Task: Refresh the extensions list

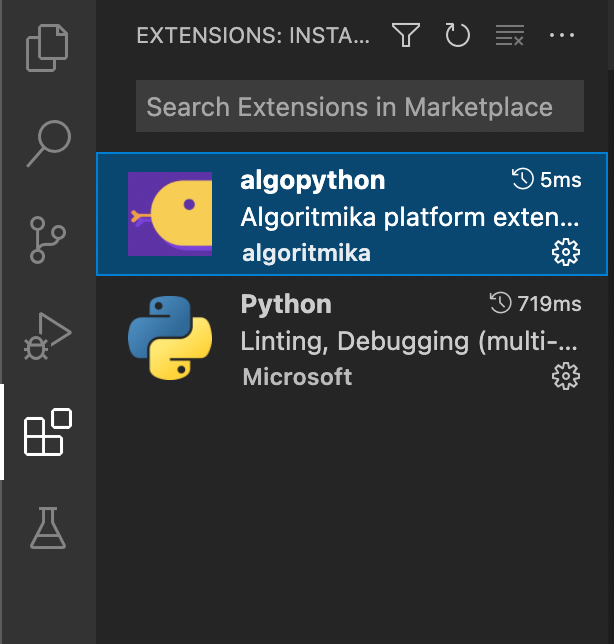Action: 457,36
